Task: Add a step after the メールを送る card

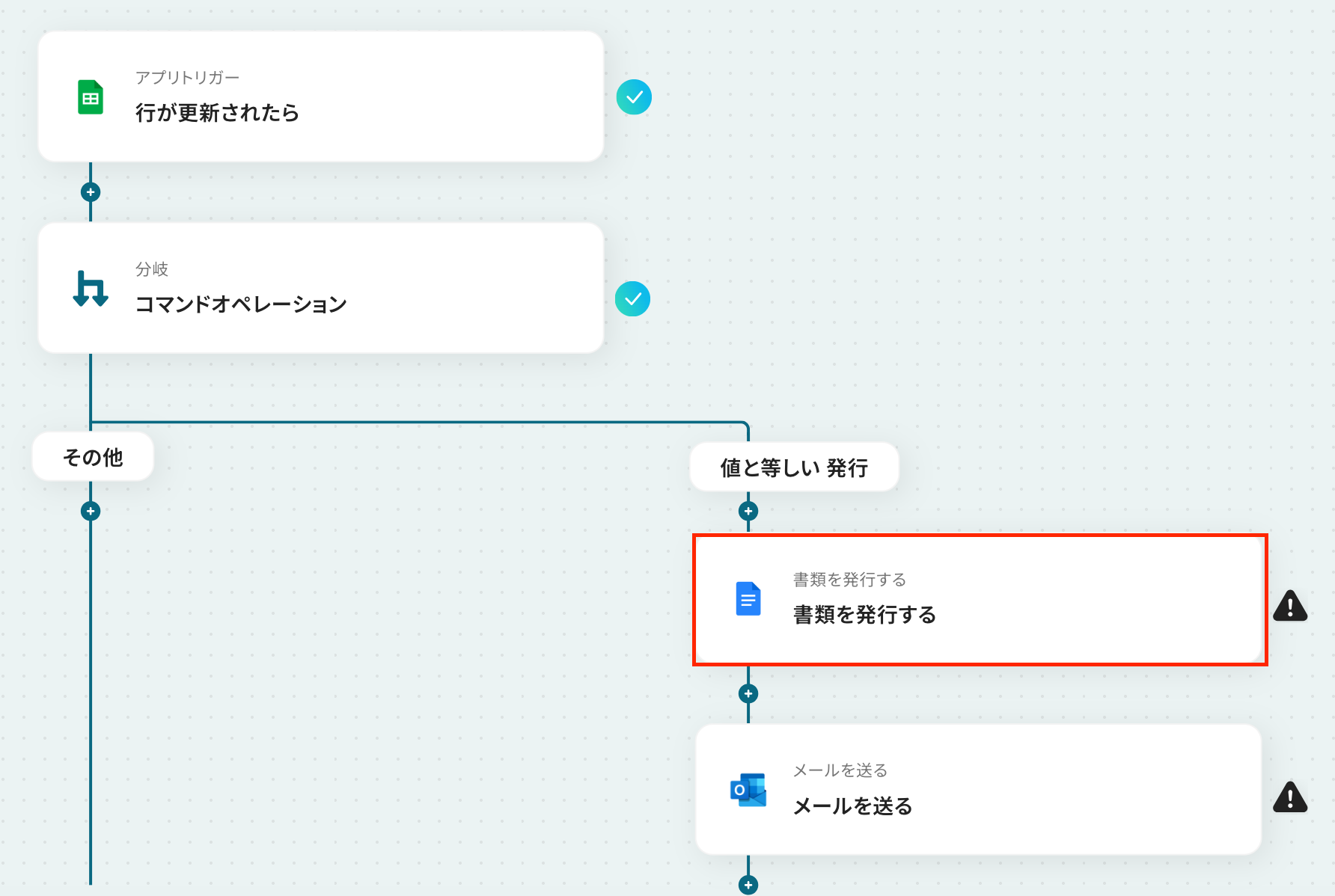Action: click(x=748, y=886)
